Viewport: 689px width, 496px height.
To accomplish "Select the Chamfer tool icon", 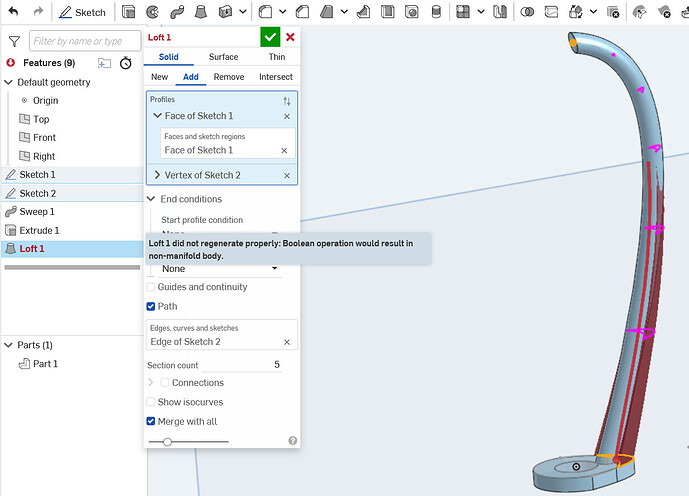I will pos(303,12).
